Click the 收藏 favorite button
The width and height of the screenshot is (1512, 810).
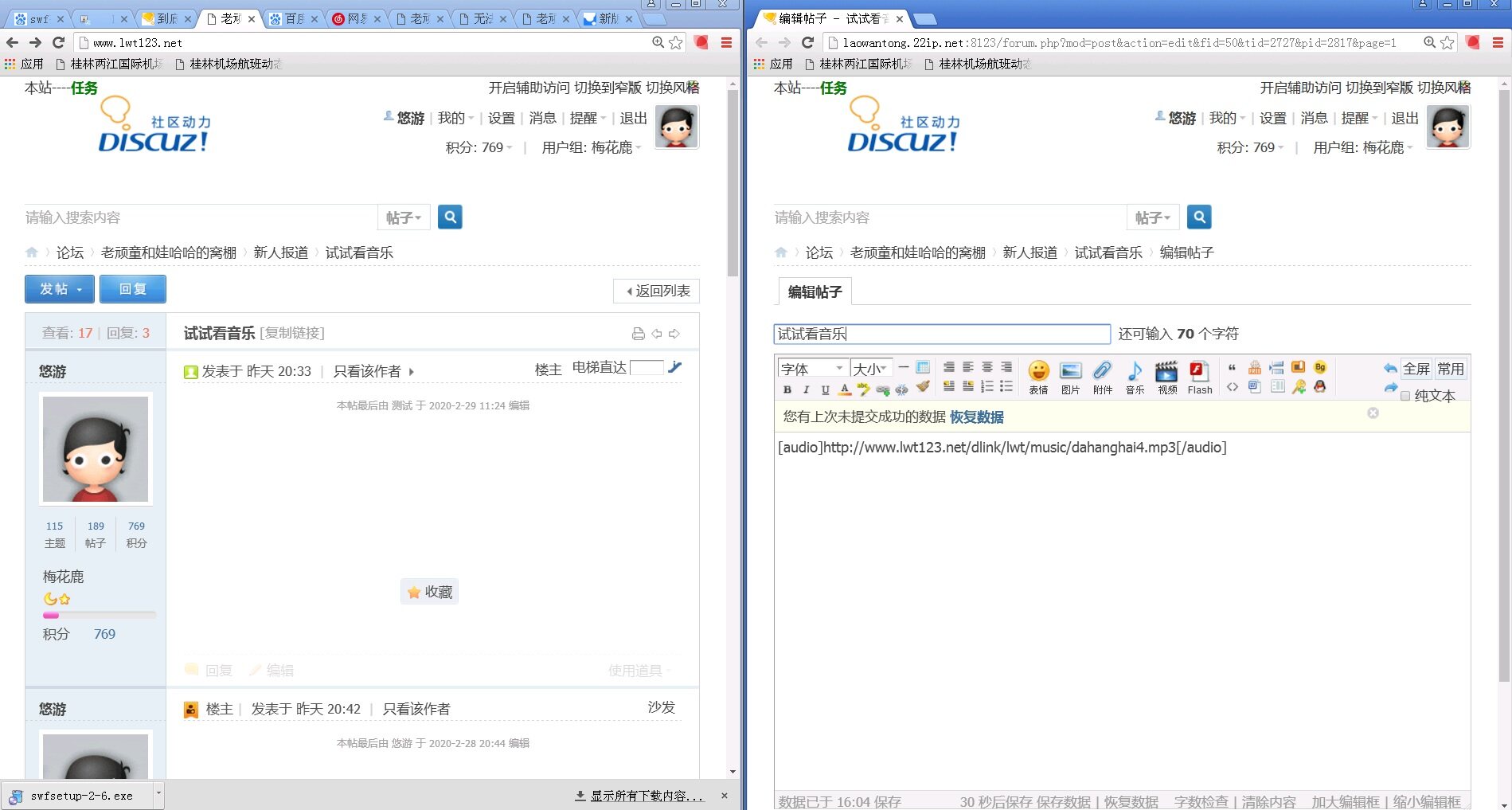click(429, 592)
